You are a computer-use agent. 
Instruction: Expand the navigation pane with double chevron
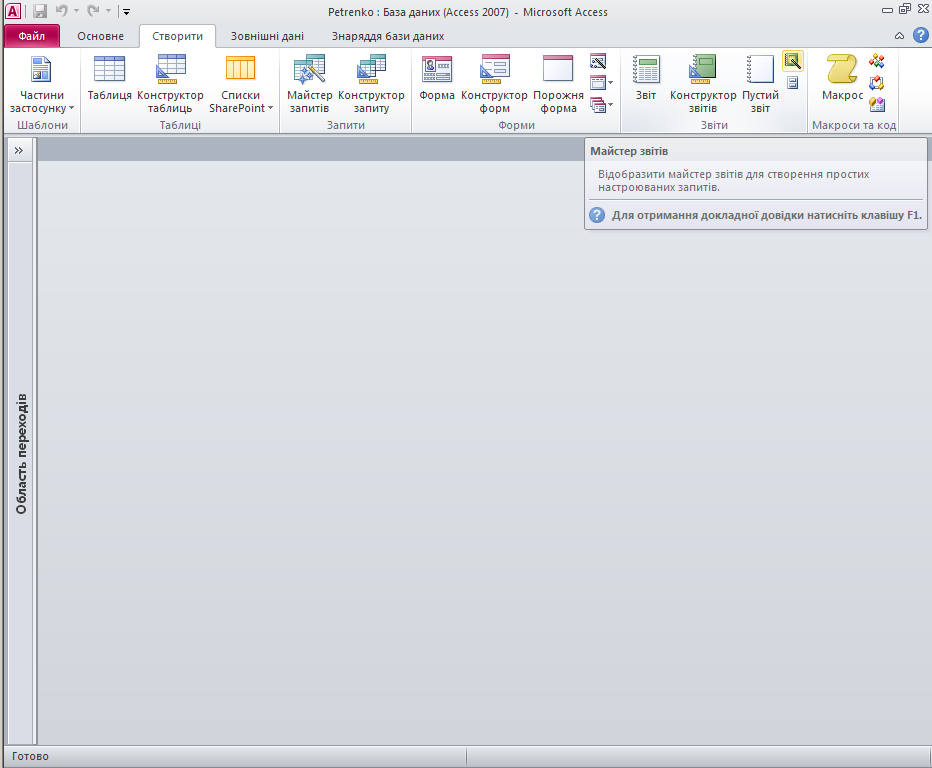[19, 150]
